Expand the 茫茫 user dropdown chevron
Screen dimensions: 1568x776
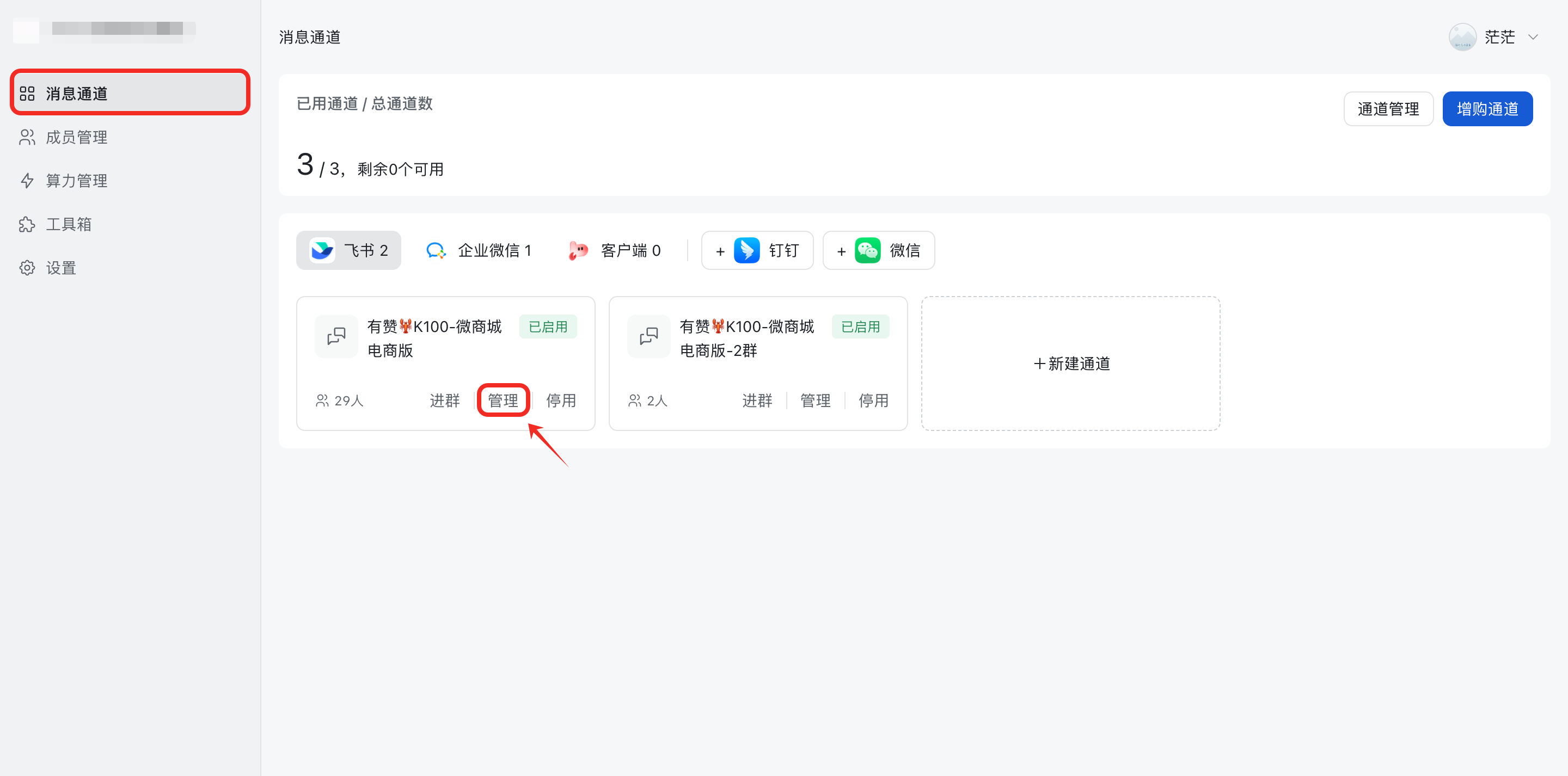click(x=1533, y=37)
